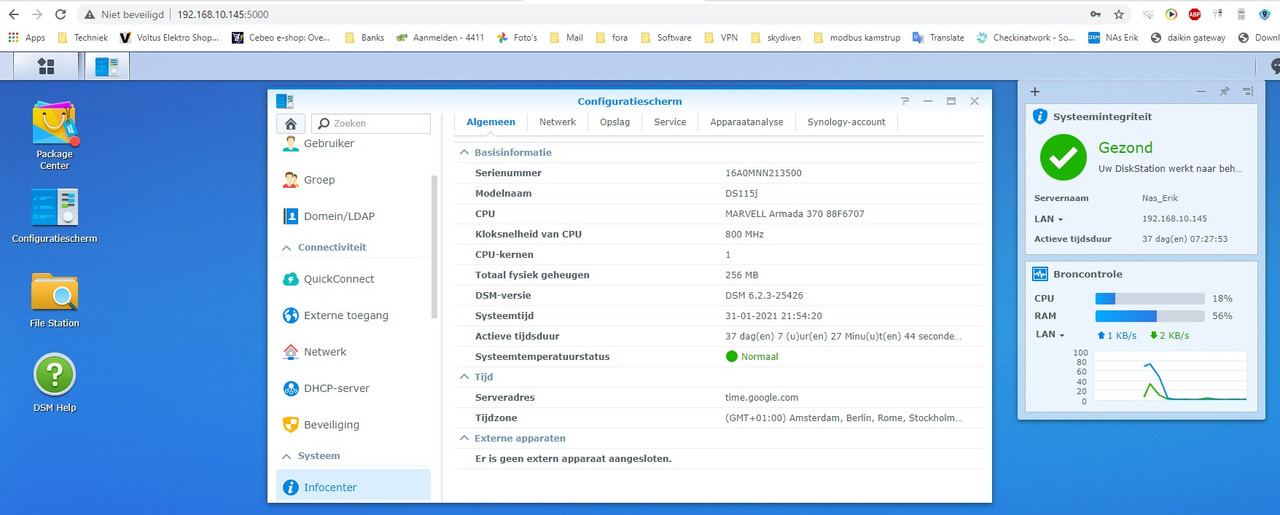The image size is (1280, 515).
Task: Click the CPU usage bar in Broncontrole
Action: (1150, 298)
